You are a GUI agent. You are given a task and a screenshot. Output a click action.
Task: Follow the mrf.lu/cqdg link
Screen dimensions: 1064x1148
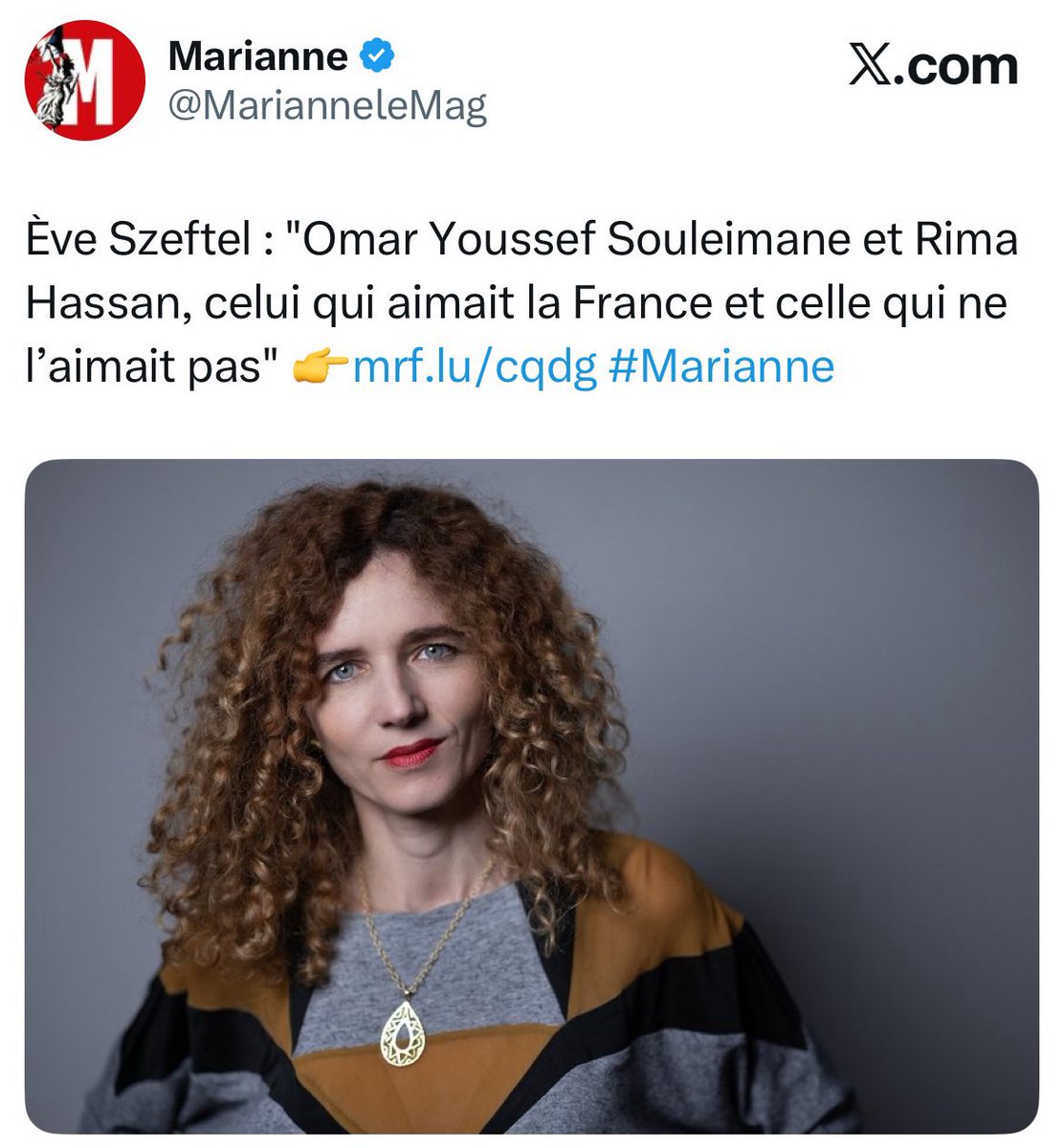click(475, 367)
